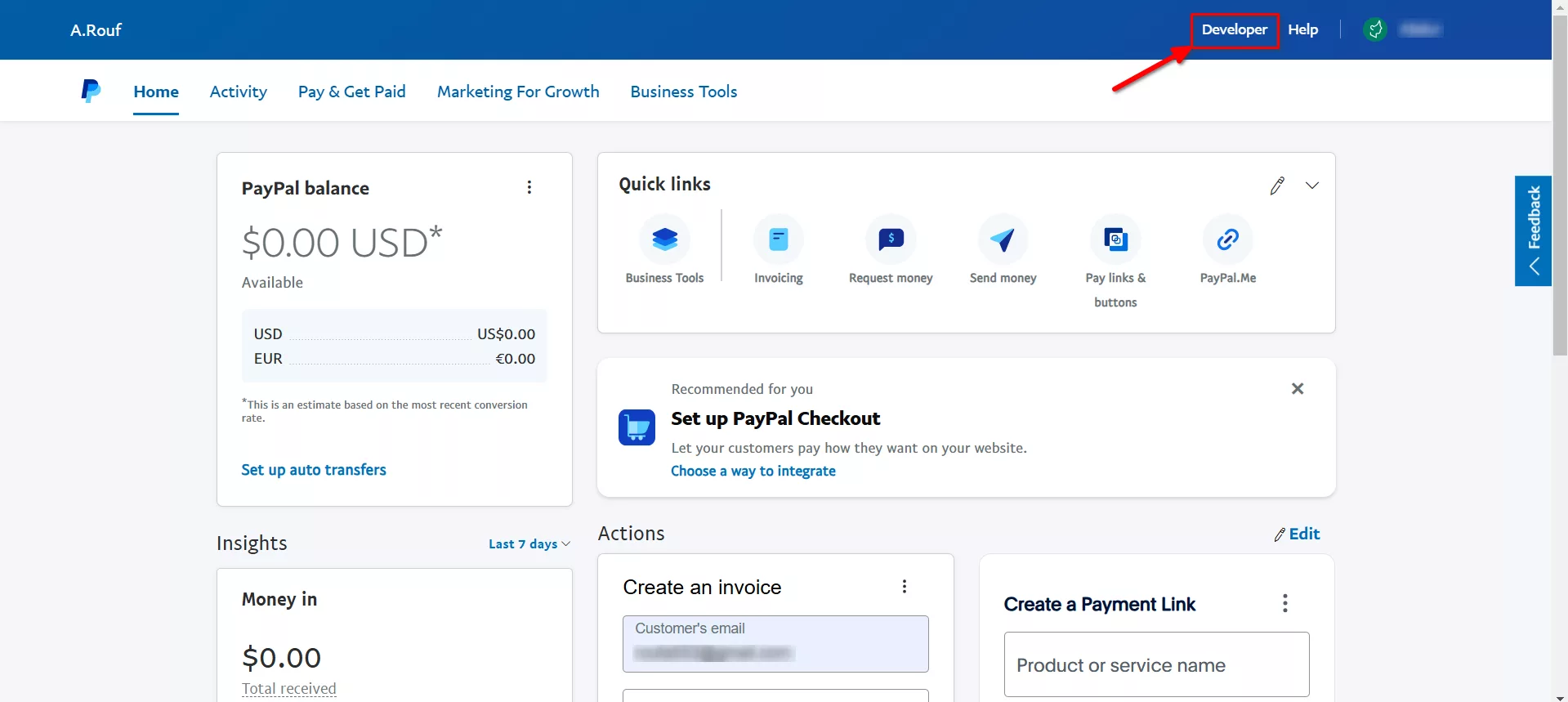
Task: Click Set up auto transfers link
Action: 314,470
